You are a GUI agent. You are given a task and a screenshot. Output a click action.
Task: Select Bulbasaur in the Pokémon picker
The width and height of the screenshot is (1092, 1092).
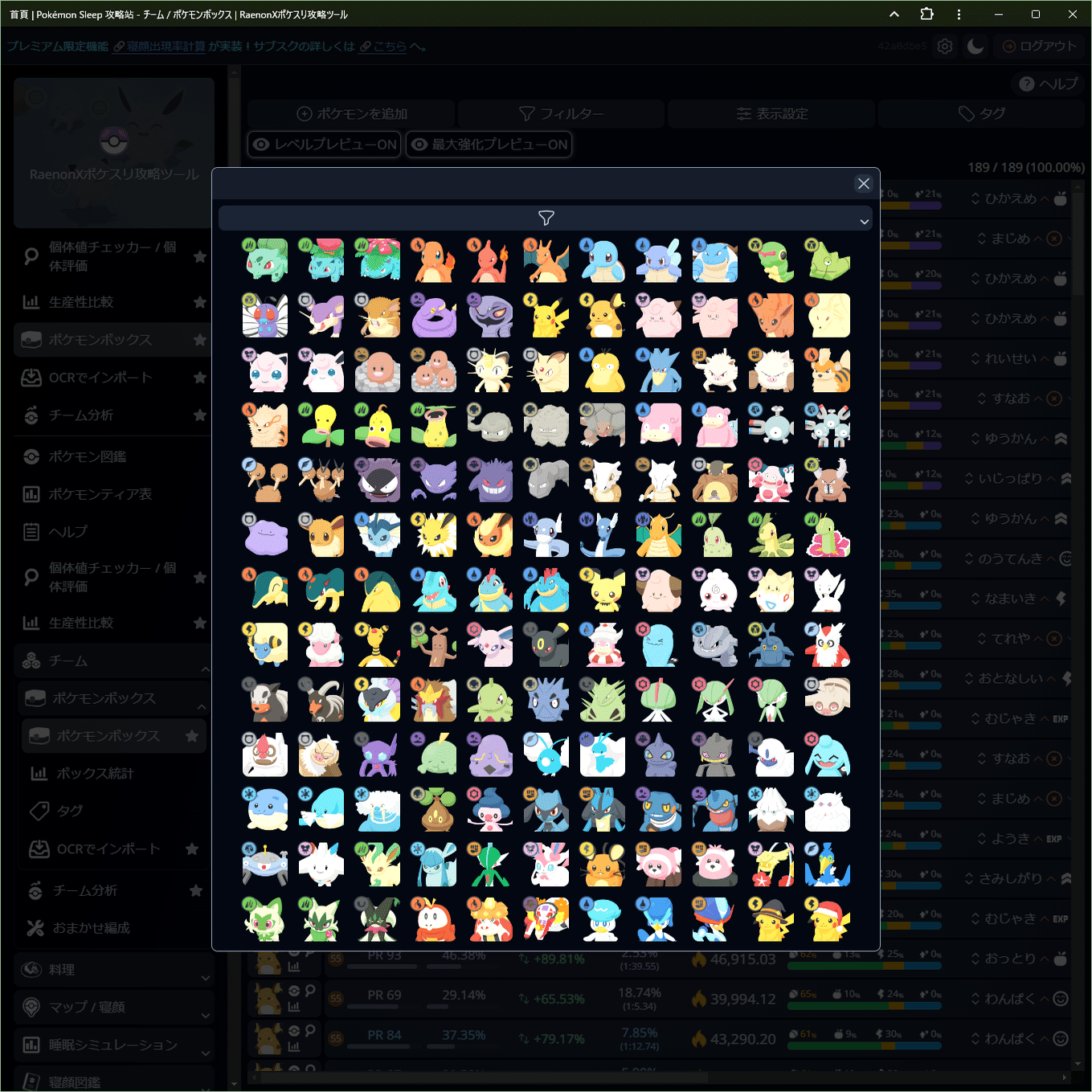click(x=265, y=260)
